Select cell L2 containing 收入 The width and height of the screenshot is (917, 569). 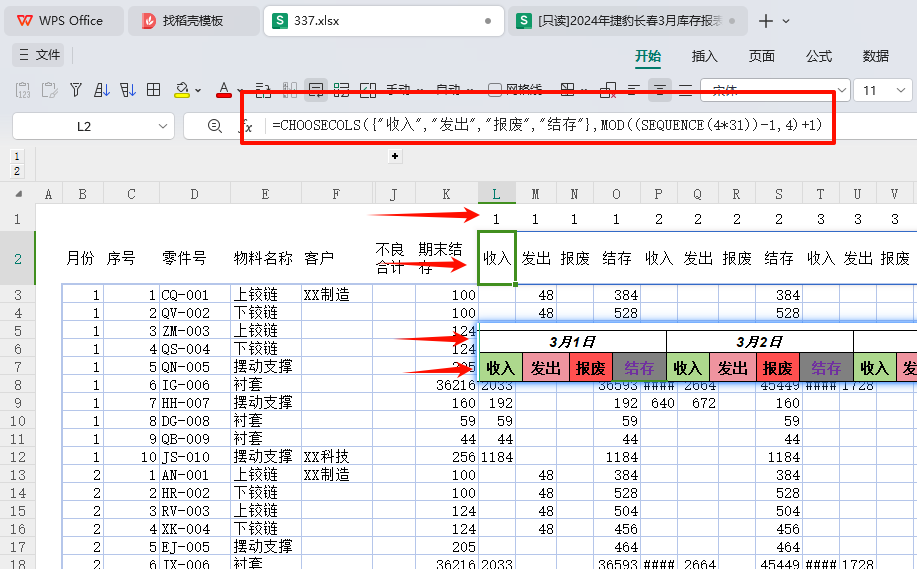tap(497, 258)
